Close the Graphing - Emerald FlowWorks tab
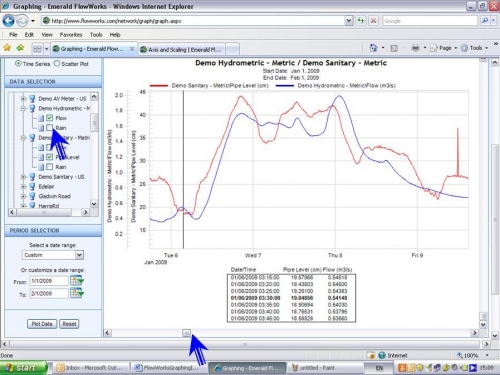Image resolution: width=500 pixels, height=375 pixels. tap(132, 49)
